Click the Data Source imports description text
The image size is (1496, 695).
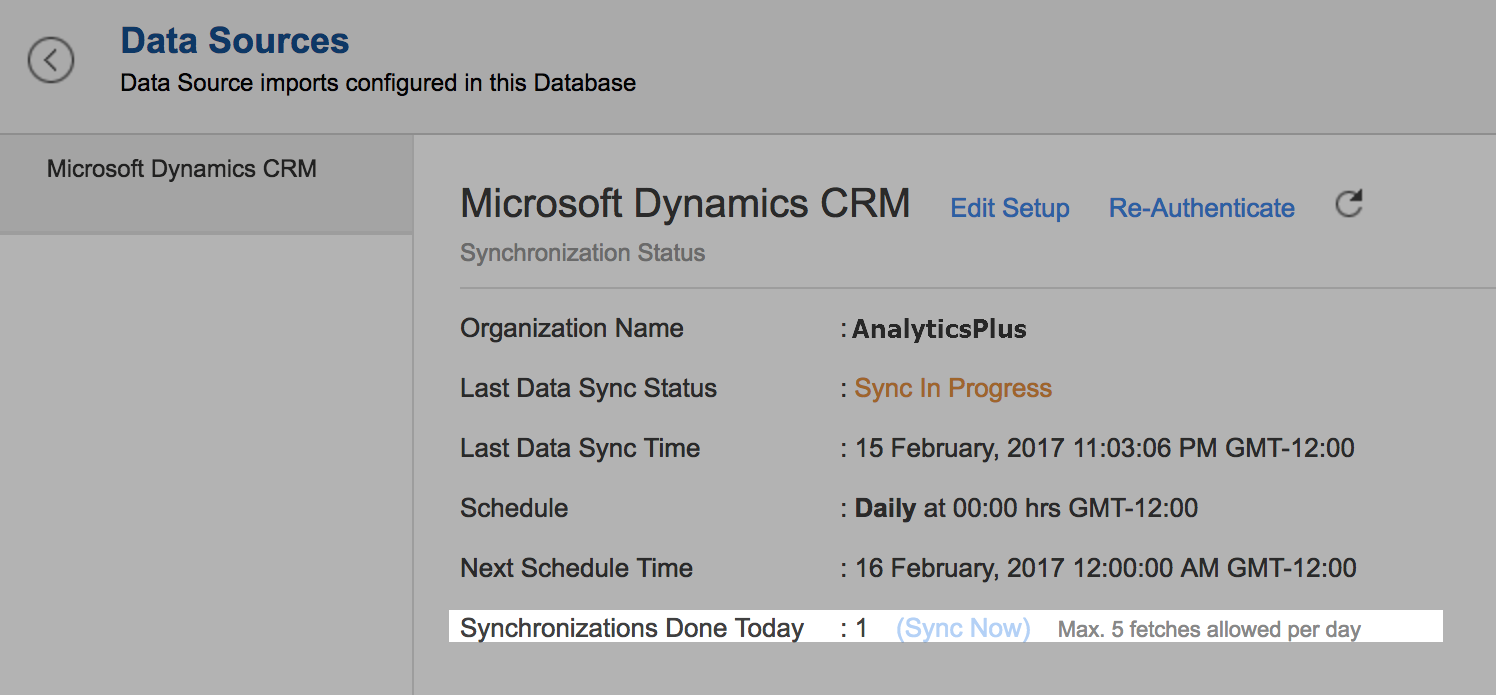point(378,83)
